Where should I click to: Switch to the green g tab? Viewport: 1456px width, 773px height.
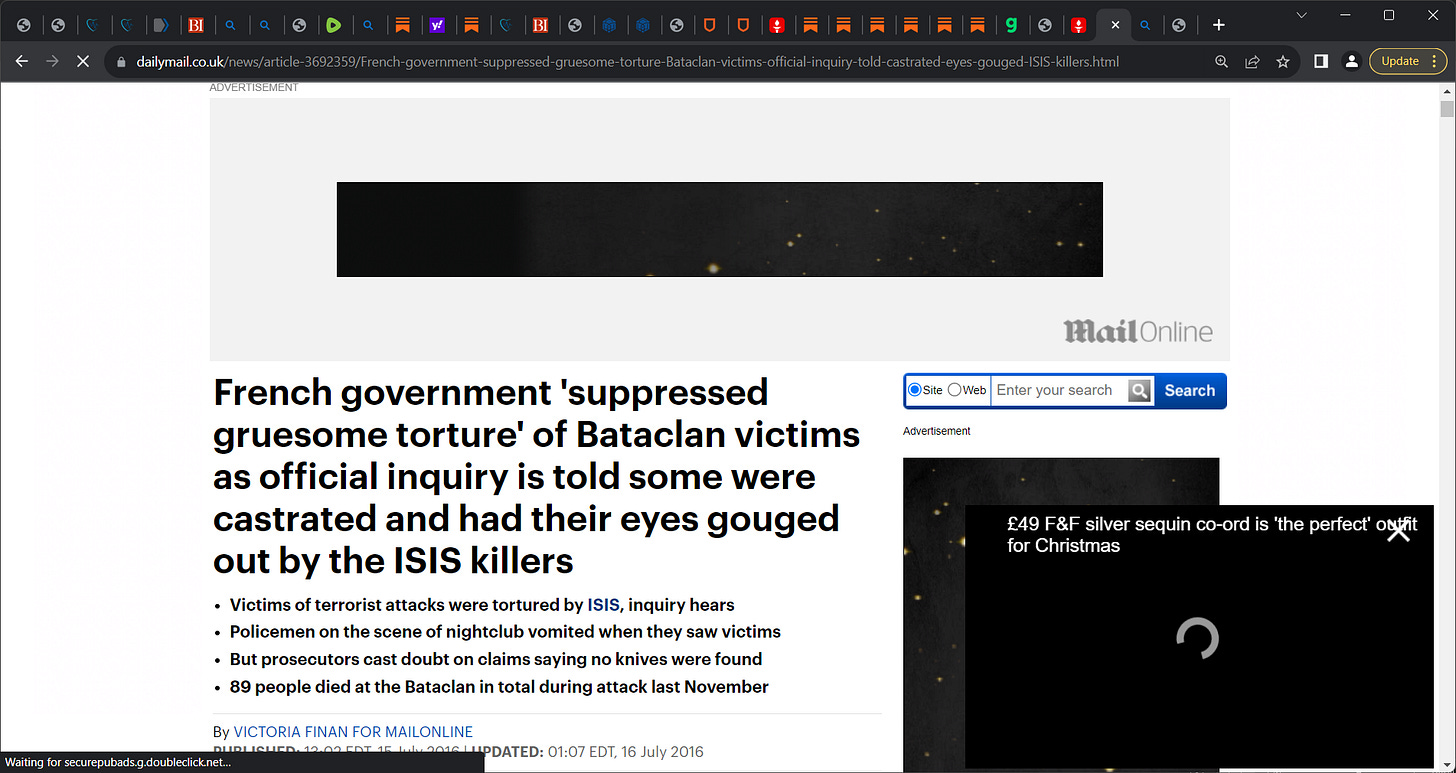click(1012, 25)
